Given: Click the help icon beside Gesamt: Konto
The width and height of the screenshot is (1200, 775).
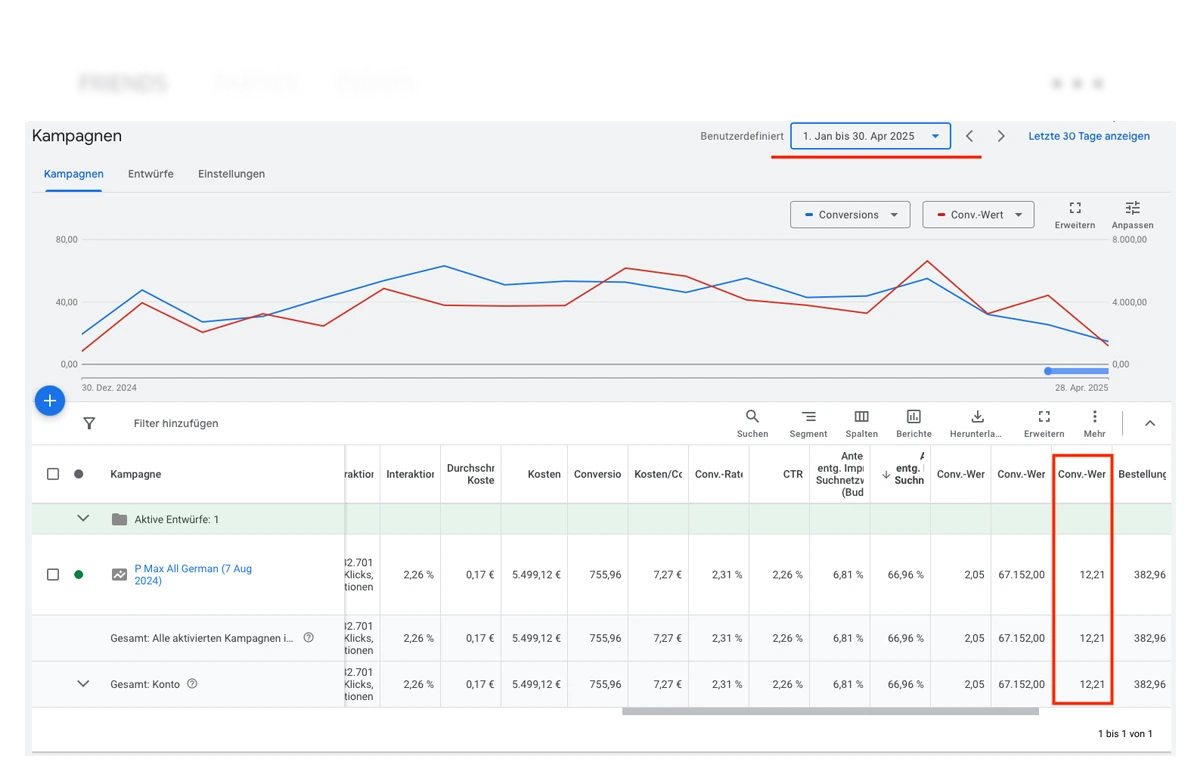Looking at the screenshot, I should [192, 684].
